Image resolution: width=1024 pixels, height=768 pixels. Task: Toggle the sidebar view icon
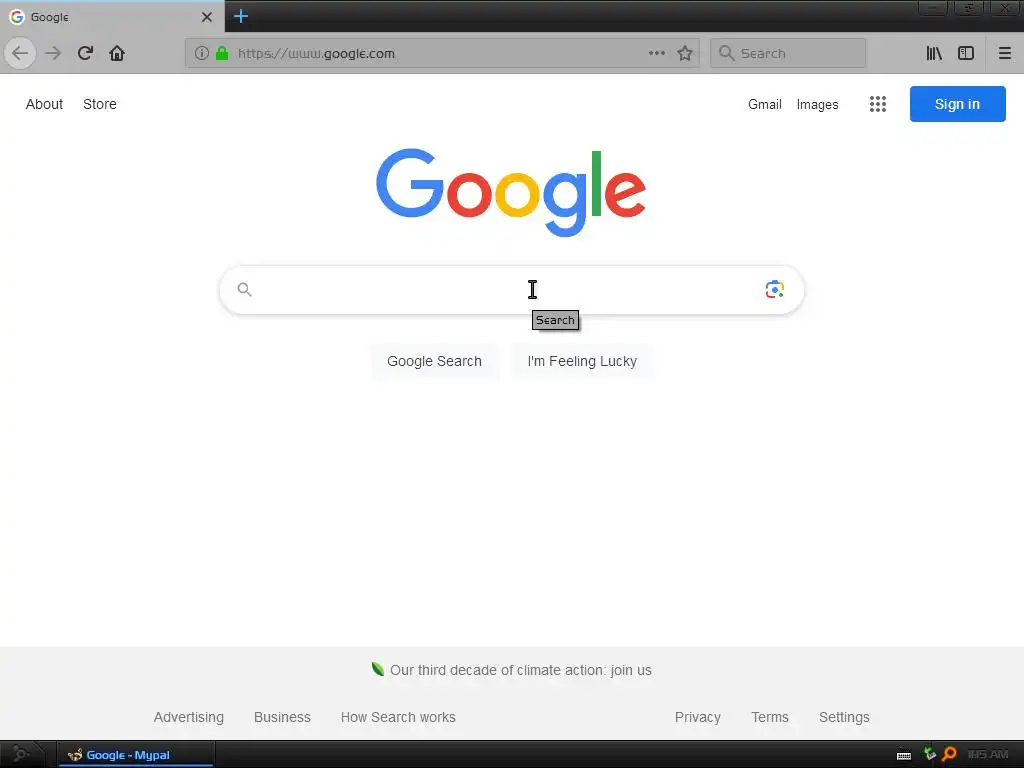coord(966,53)
